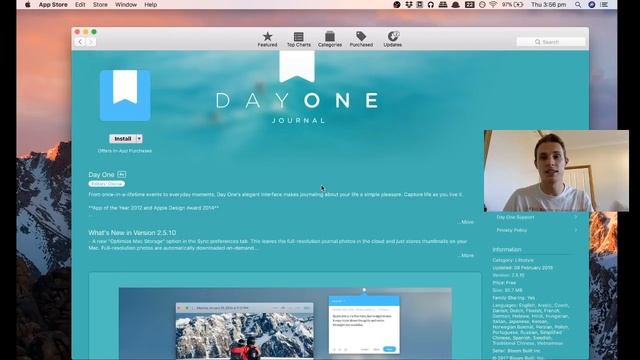Click the headphones menu bar icon
The image size is (640, 360).
click(x=431, y=4)
